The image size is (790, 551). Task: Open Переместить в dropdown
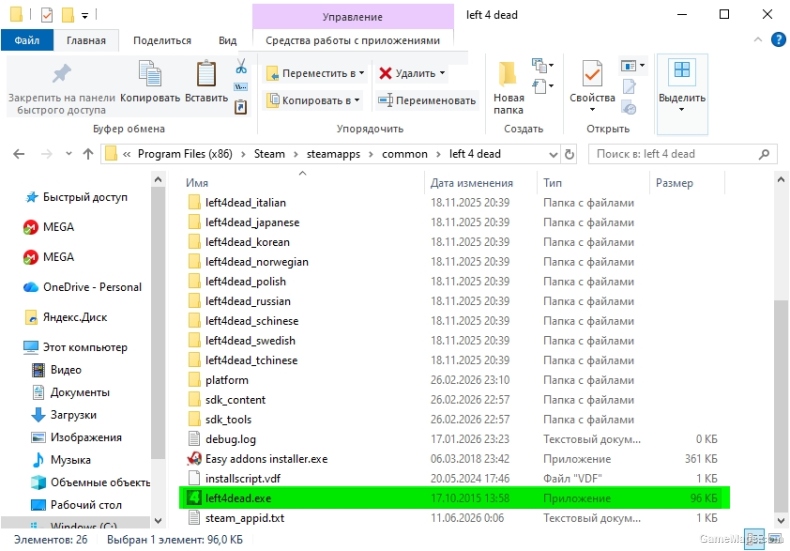pos(315,74)
